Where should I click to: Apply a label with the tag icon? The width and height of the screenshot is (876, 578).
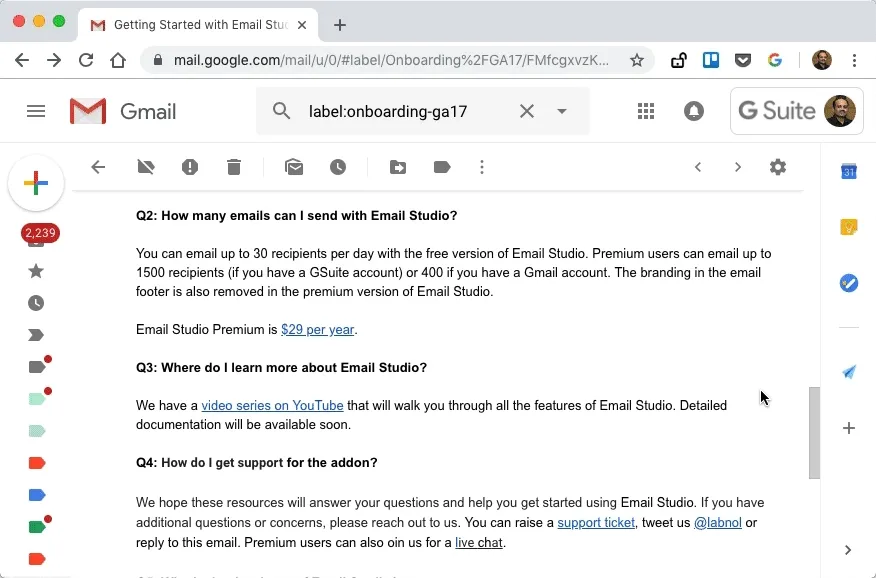(442, 167)
